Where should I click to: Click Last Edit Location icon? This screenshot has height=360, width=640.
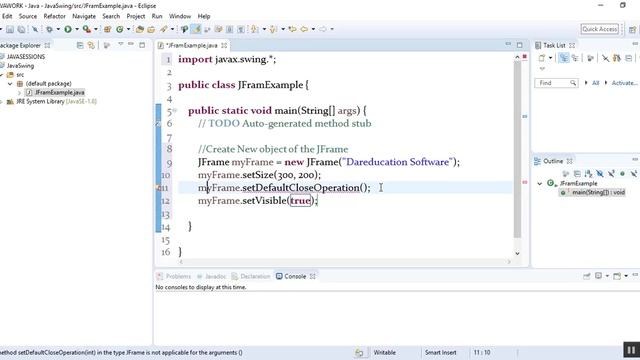[293, 29]
